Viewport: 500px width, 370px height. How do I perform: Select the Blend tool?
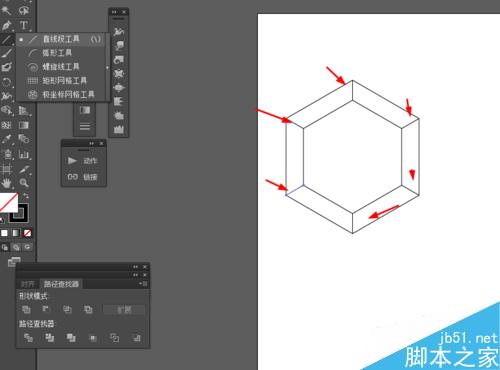[23, 139]
